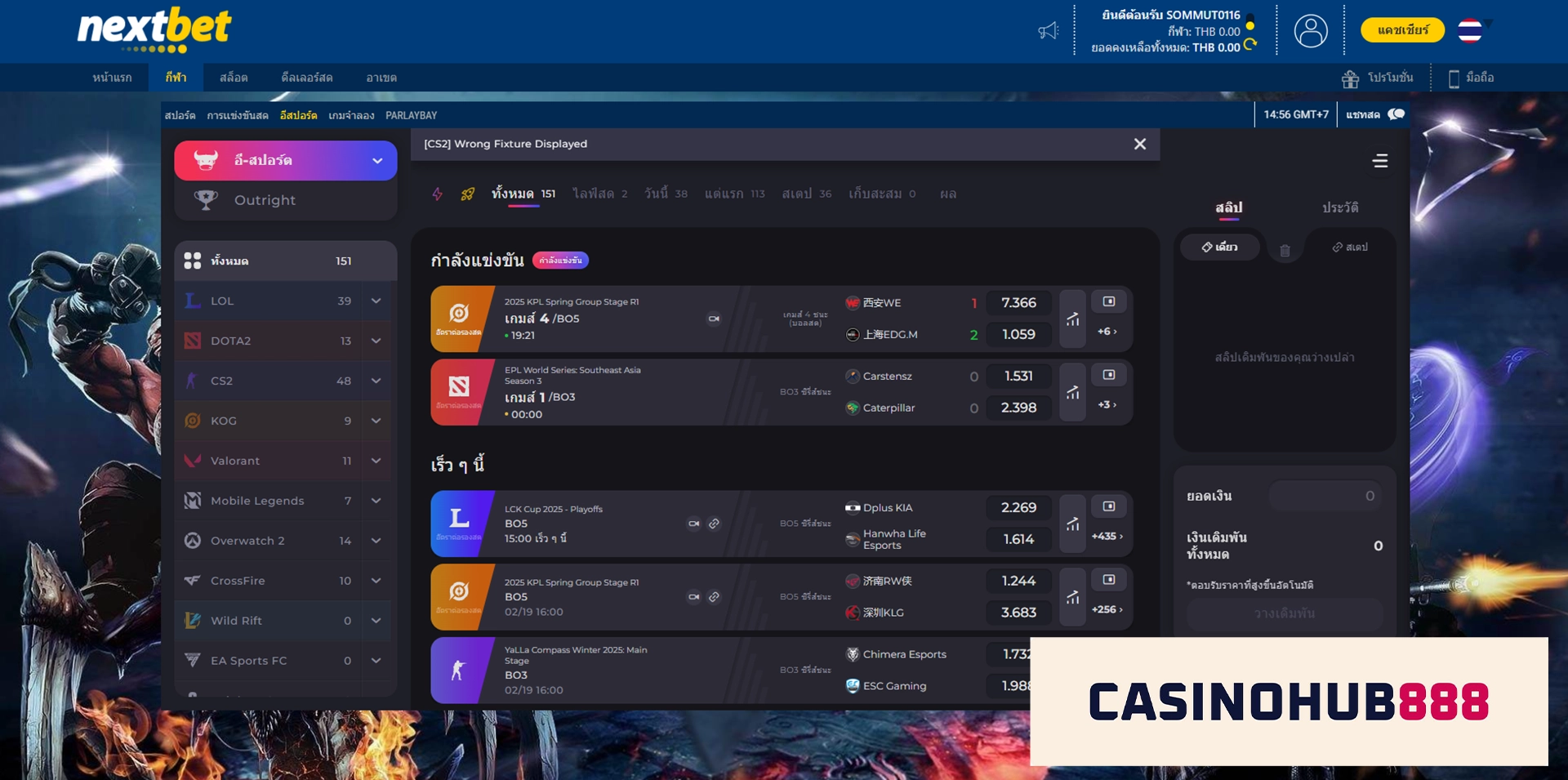Screen dimensions: 1568x780
Task: Click the ยอดเงิน stake input field
Action: pos(1325,496)
